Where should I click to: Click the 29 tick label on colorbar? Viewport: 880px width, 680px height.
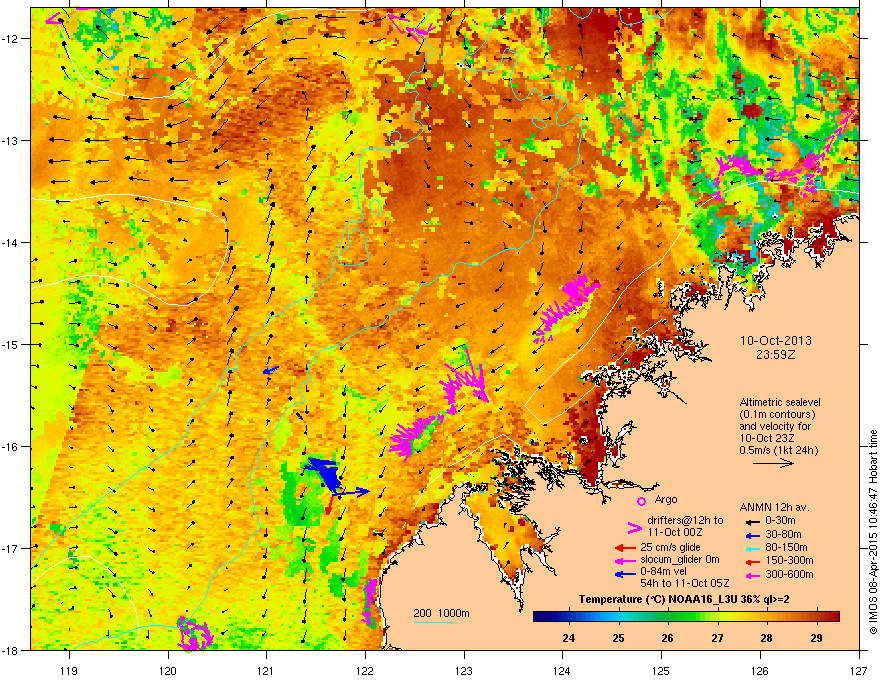pyautogui.click(x=817, y=638)
